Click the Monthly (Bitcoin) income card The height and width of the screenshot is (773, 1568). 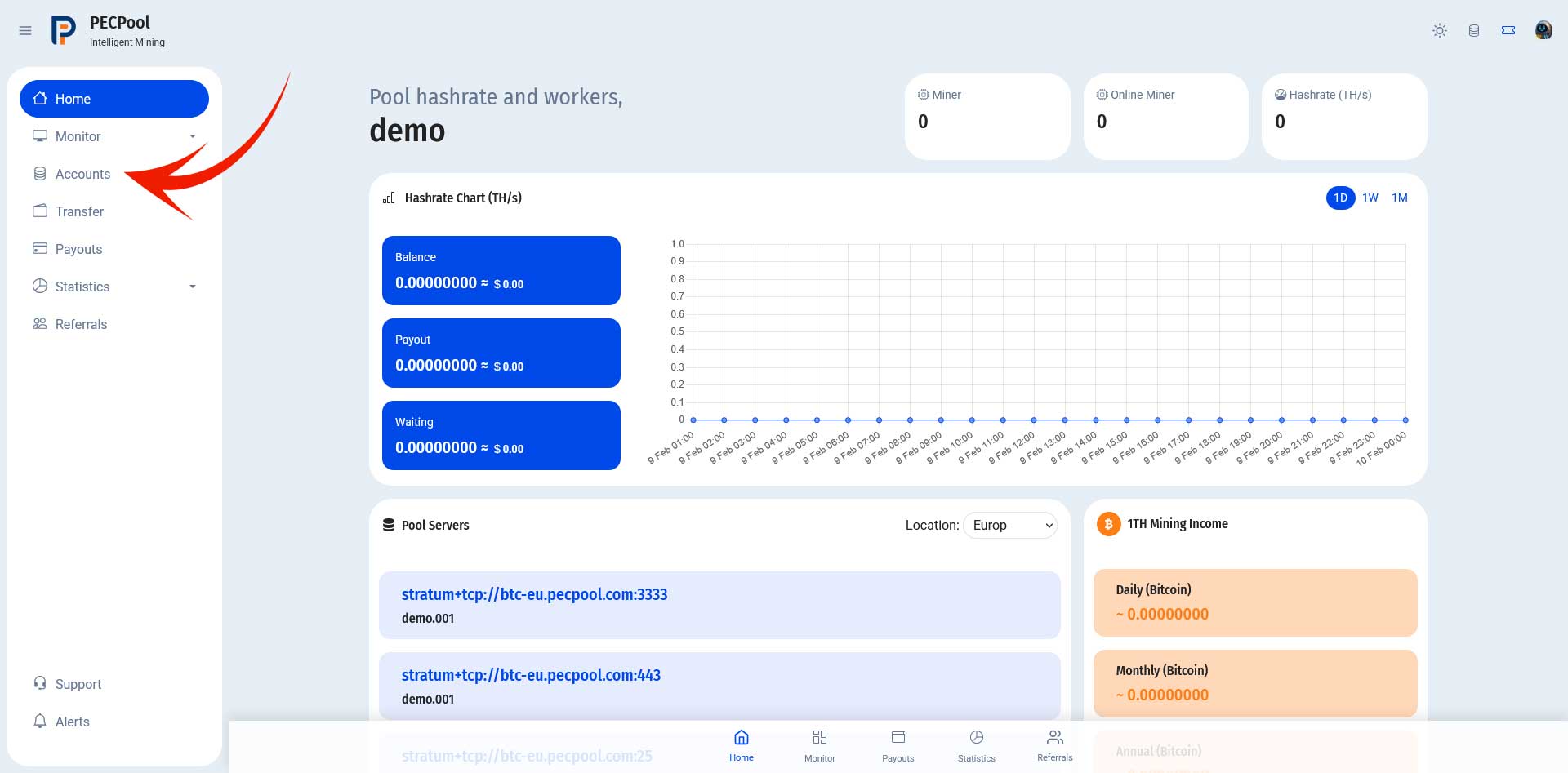point(1255,683)
